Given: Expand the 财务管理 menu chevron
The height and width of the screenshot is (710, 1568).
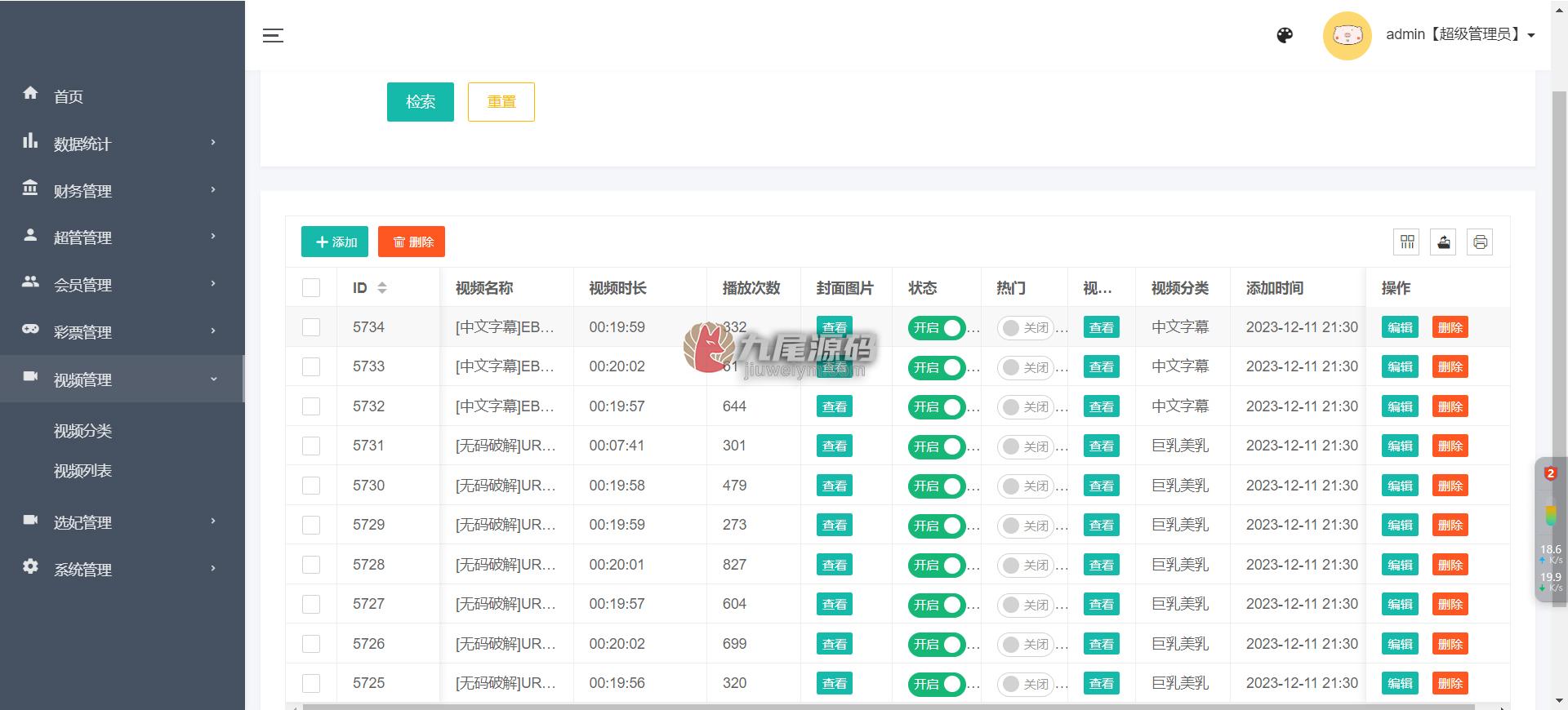Looking at the screenshot, I should tap(213, 189).
